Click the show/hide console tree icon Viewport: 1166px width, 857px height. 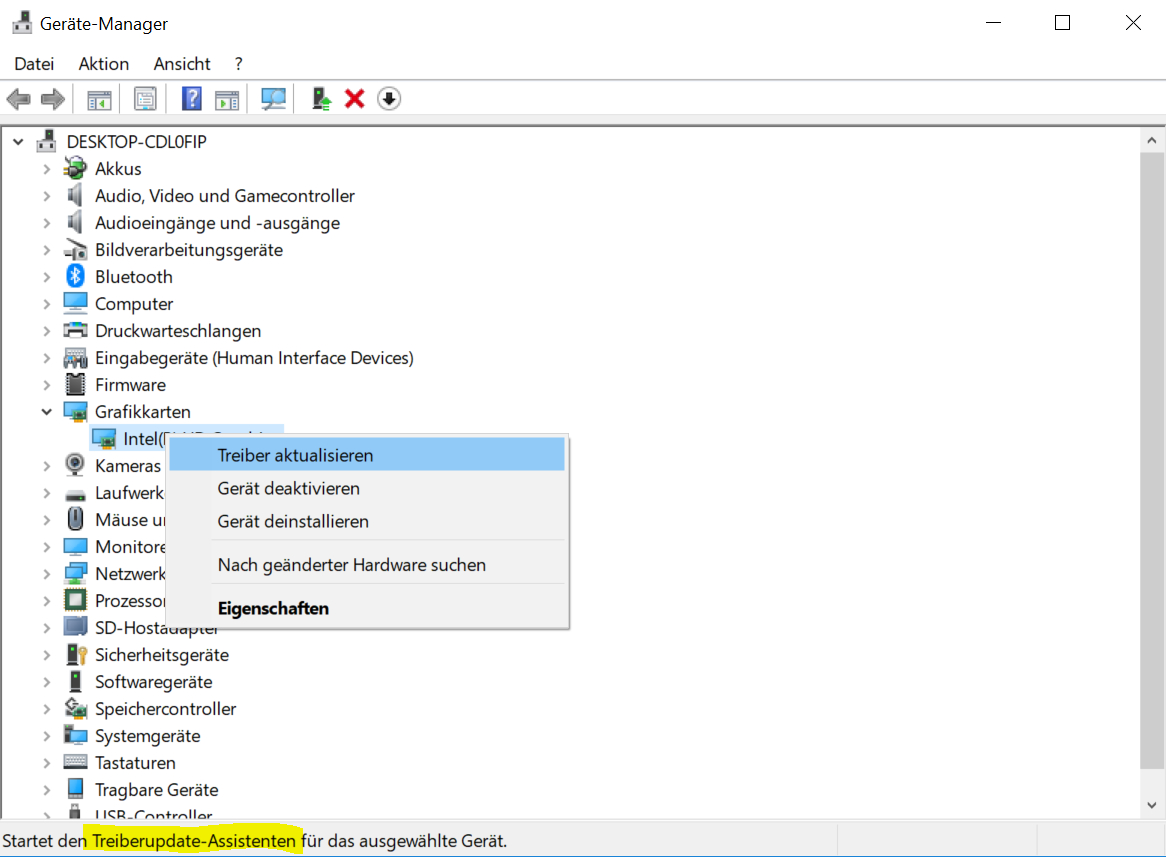99,99
